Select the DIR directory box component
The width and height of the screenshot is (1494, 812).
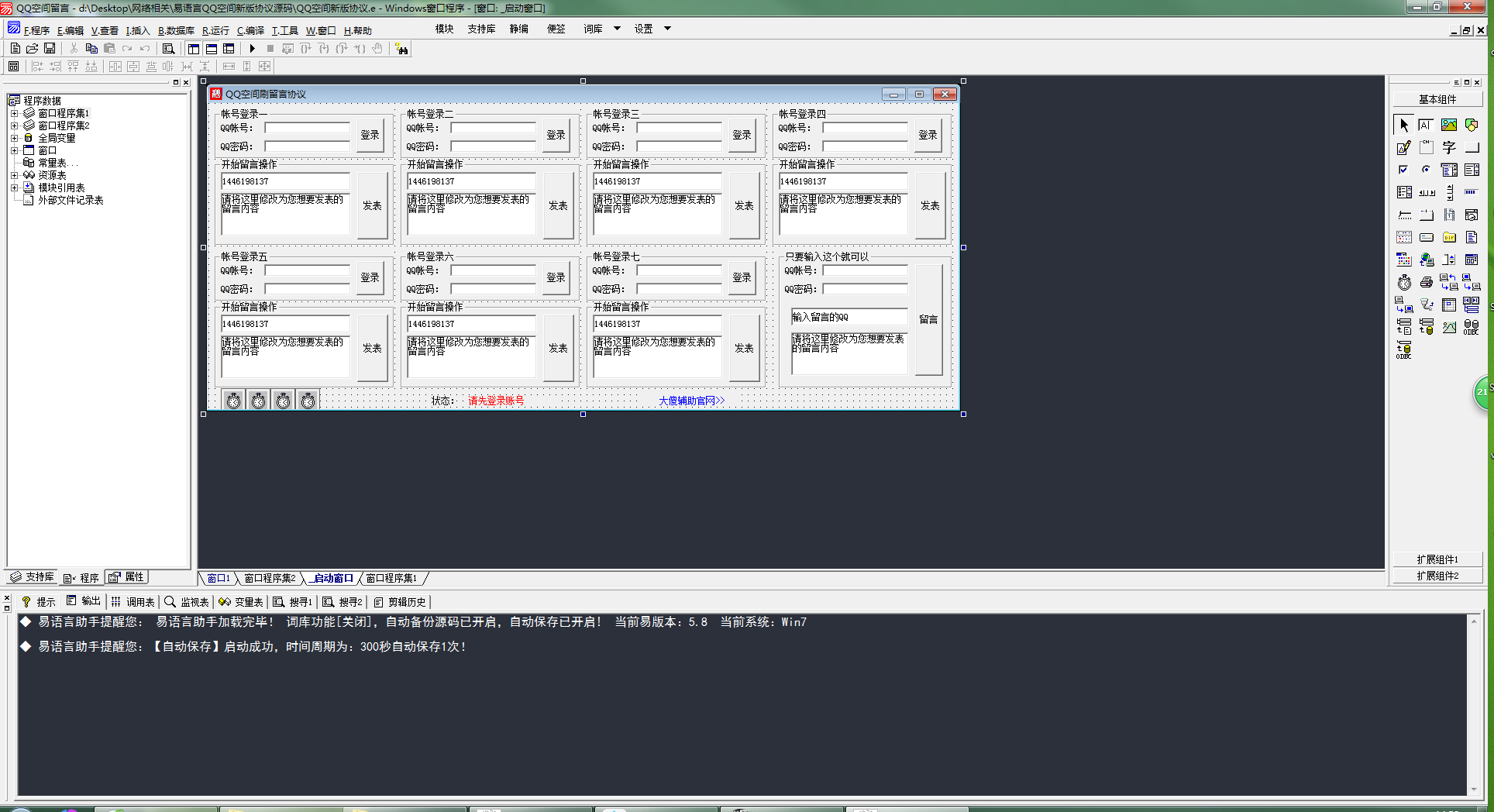tap(1449, 237)
